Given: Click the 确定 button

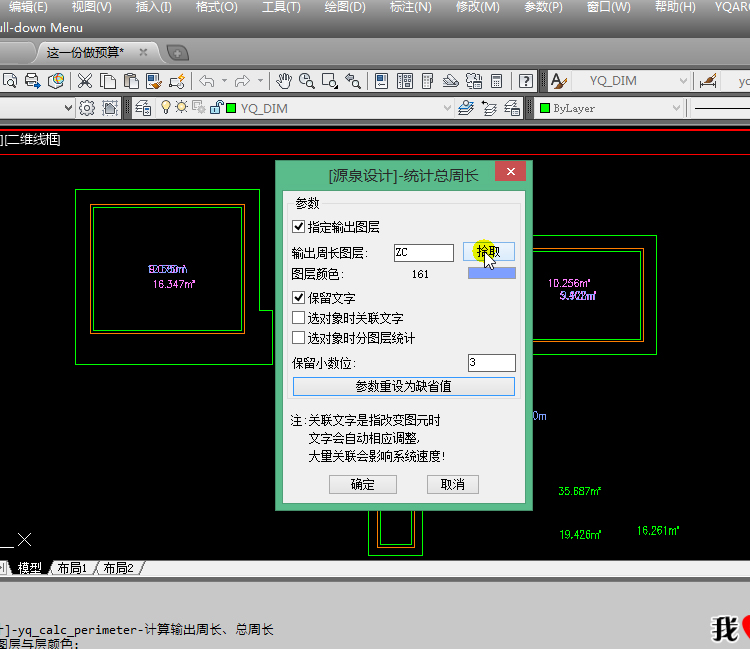Looking at the screenshot, I should pyautogui.click(x=362, y=484).
